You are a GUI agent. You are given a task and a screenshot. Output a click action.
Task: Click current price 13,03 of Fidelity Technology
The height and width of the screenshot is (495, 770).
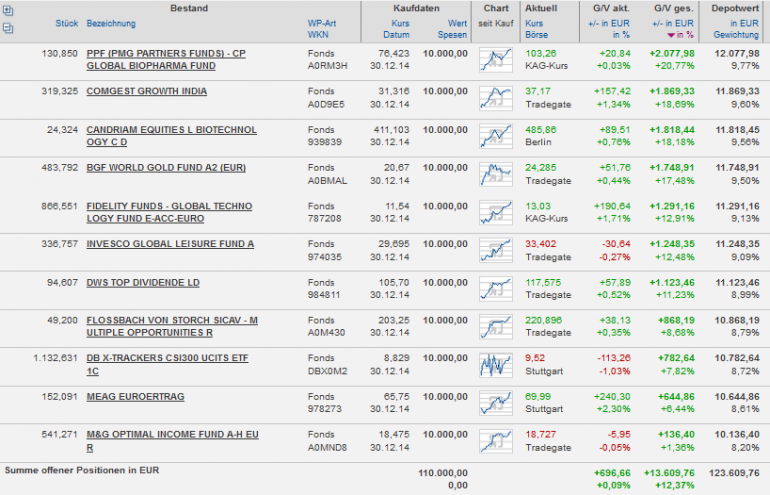point(538,206)
